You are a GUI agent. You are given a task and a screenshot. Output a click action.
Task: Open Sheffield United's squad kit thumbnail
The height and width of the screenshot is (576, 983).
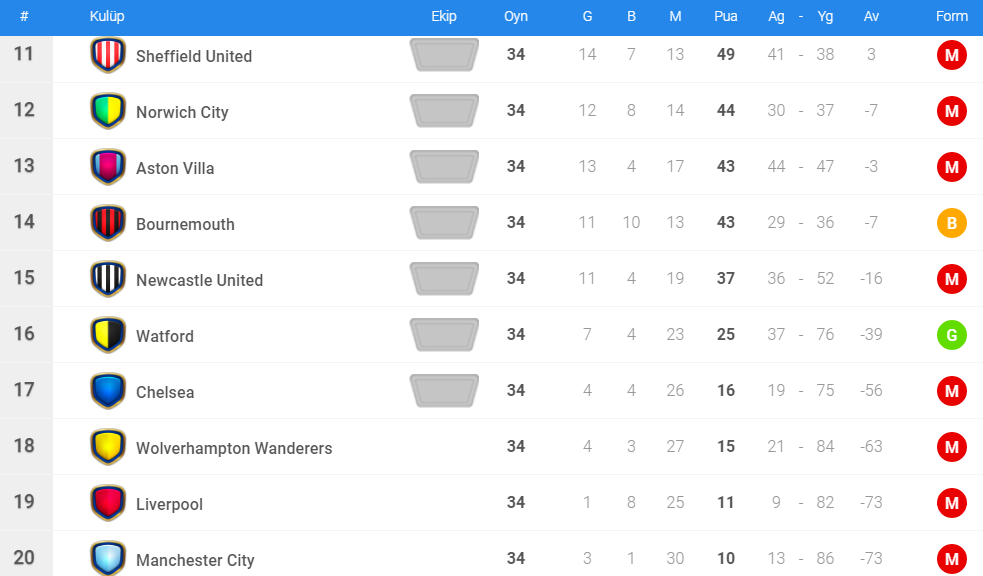(x=444, y=55)
